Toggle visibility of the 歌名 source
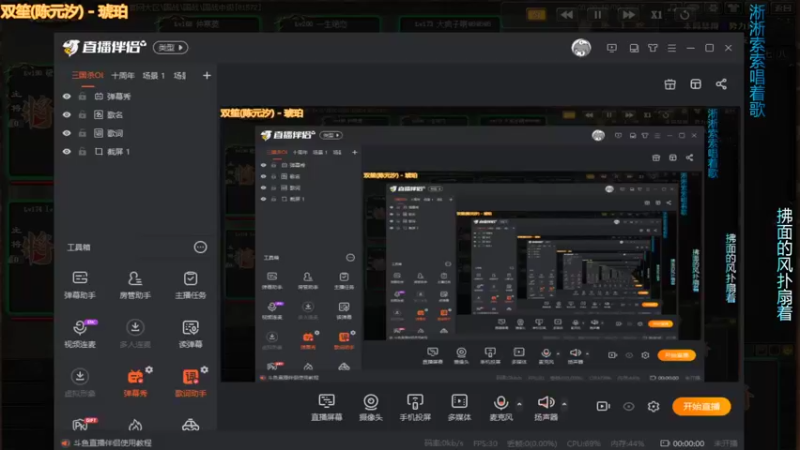This screenshot has width=800, height=450. tap(67, 115)
